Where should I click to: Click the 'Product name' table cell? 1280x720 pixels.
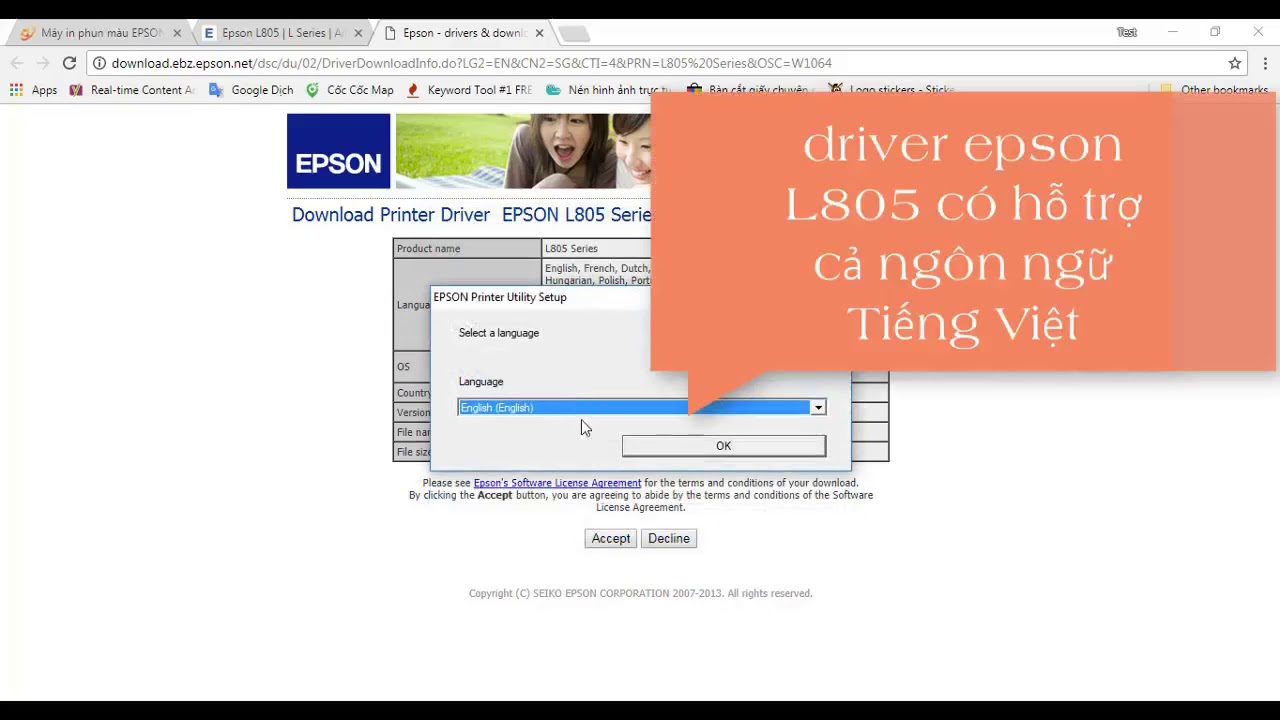tap(467, 248)
